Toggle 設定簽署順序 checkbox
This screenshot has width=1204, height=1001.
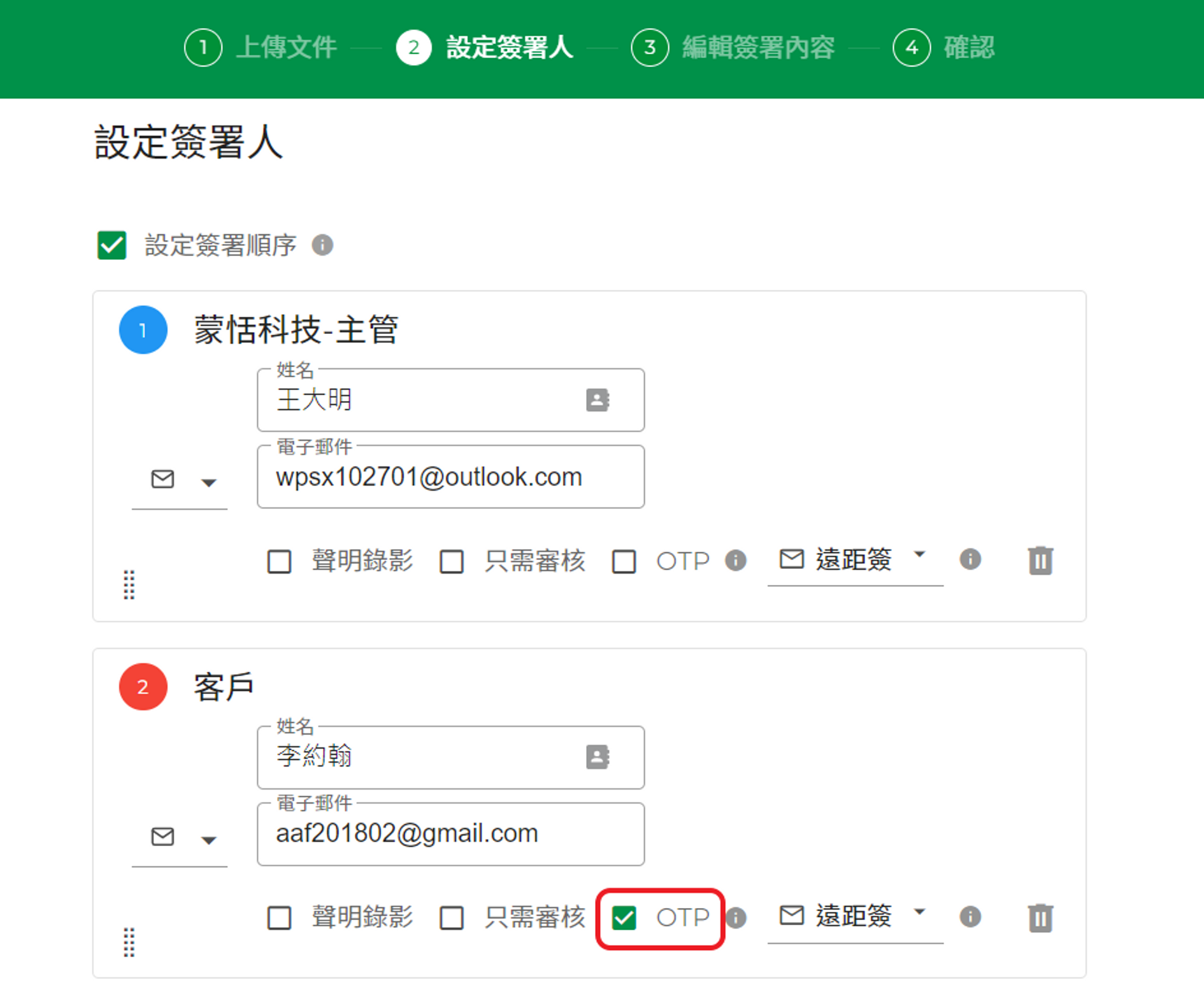[112, 245]
